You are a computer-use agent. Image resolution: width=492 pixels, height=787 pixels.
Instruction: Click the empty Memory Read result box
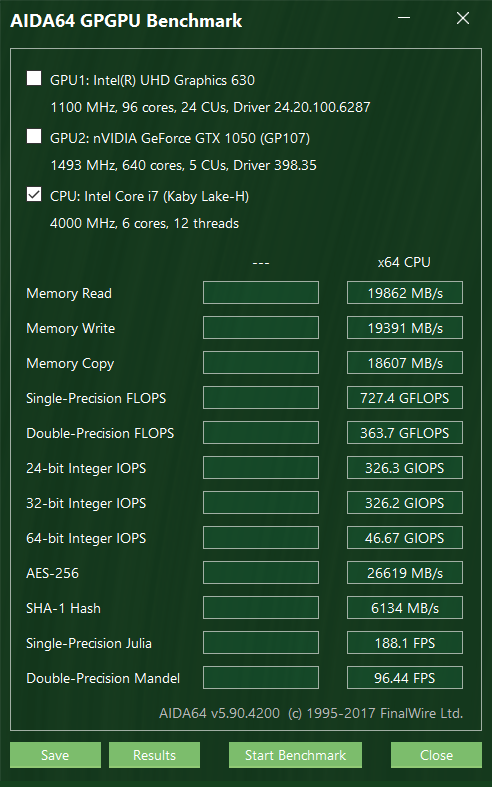pos(261,293)
